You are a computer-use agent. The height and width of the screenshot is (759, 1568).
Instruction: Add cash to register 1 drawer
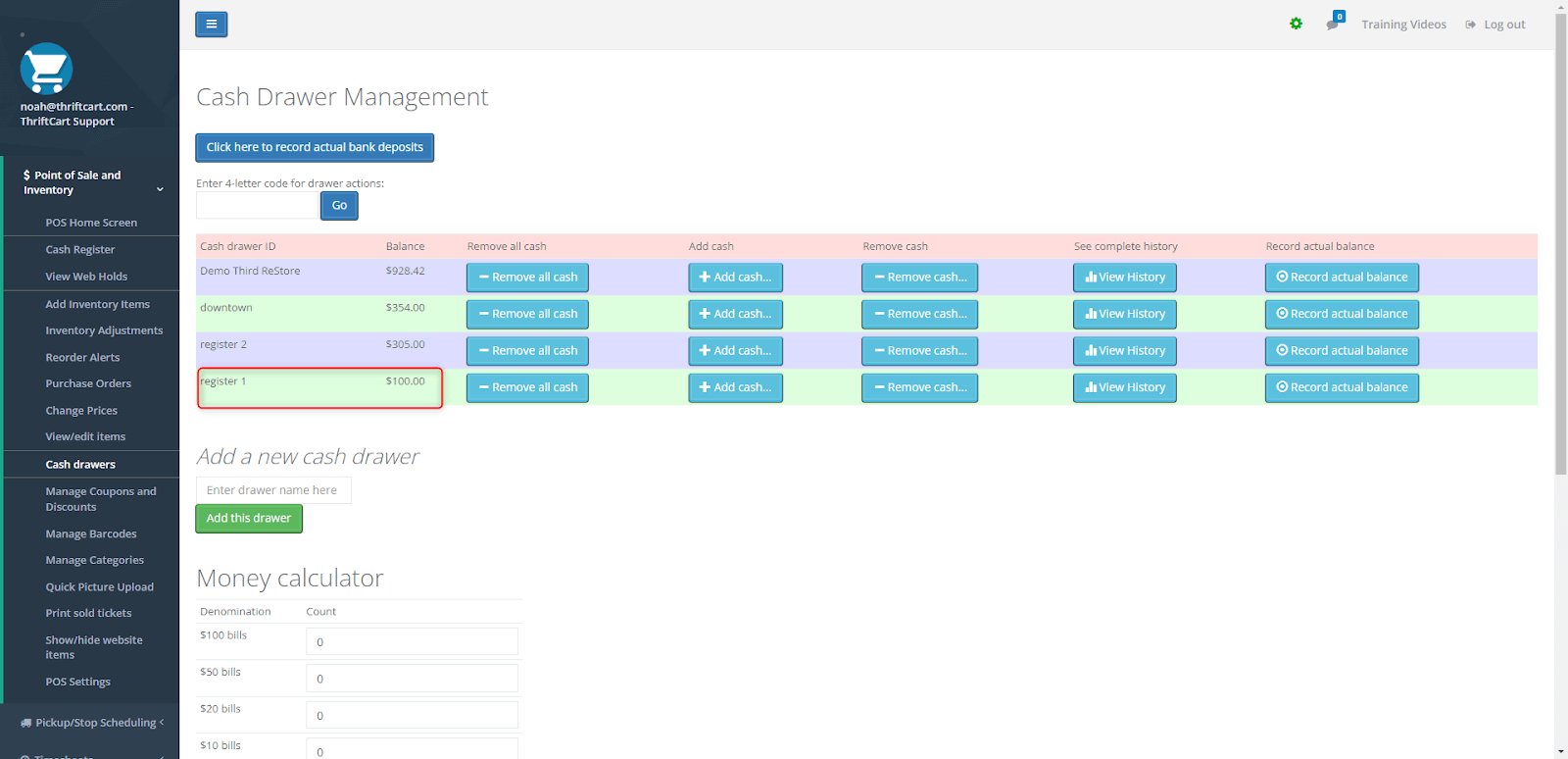tap(735, 387)
